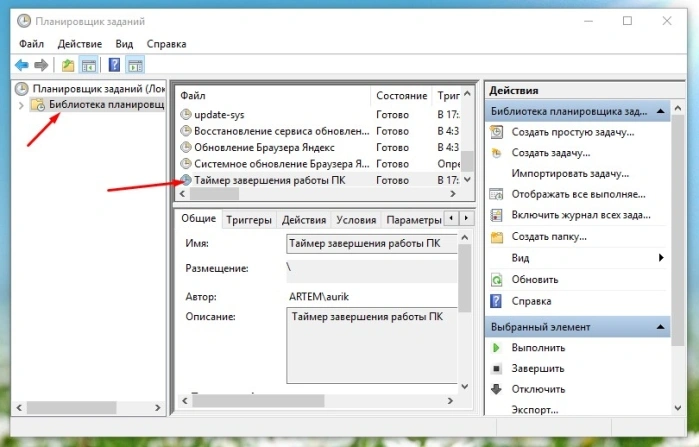Click the Выполнить green play icon
The width and height of the screenshot is (699, 447).
click(496, 348)
